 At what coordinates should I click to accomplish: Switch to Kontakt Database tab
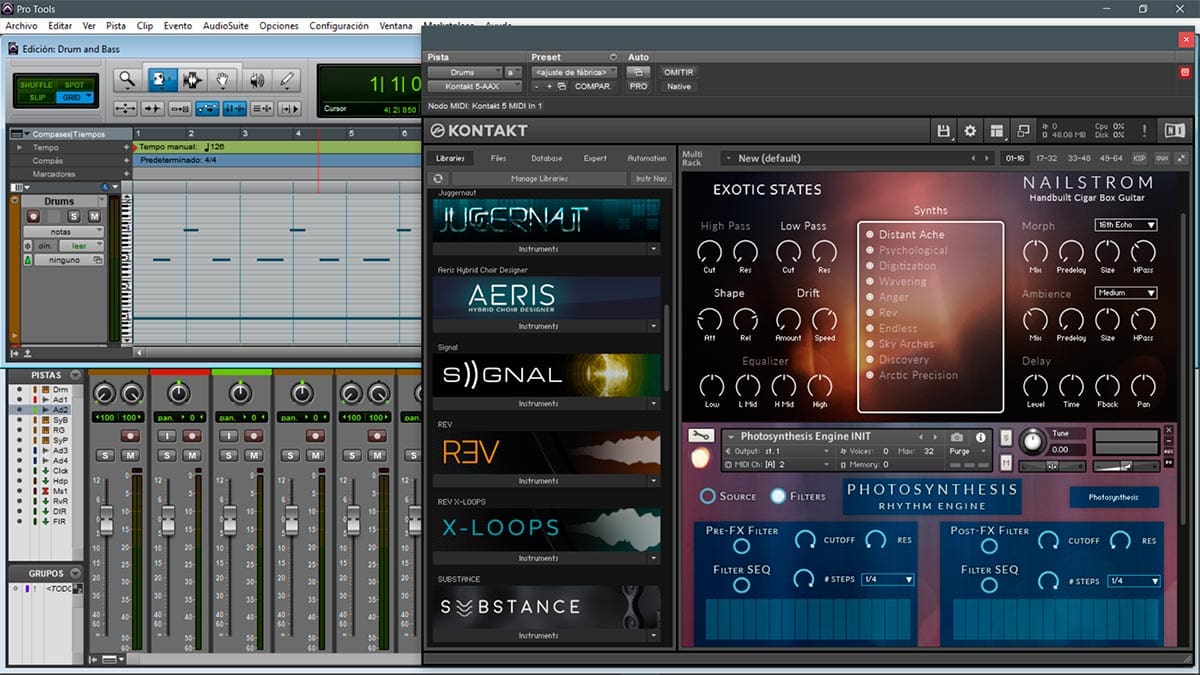click(x=546, y=158)
